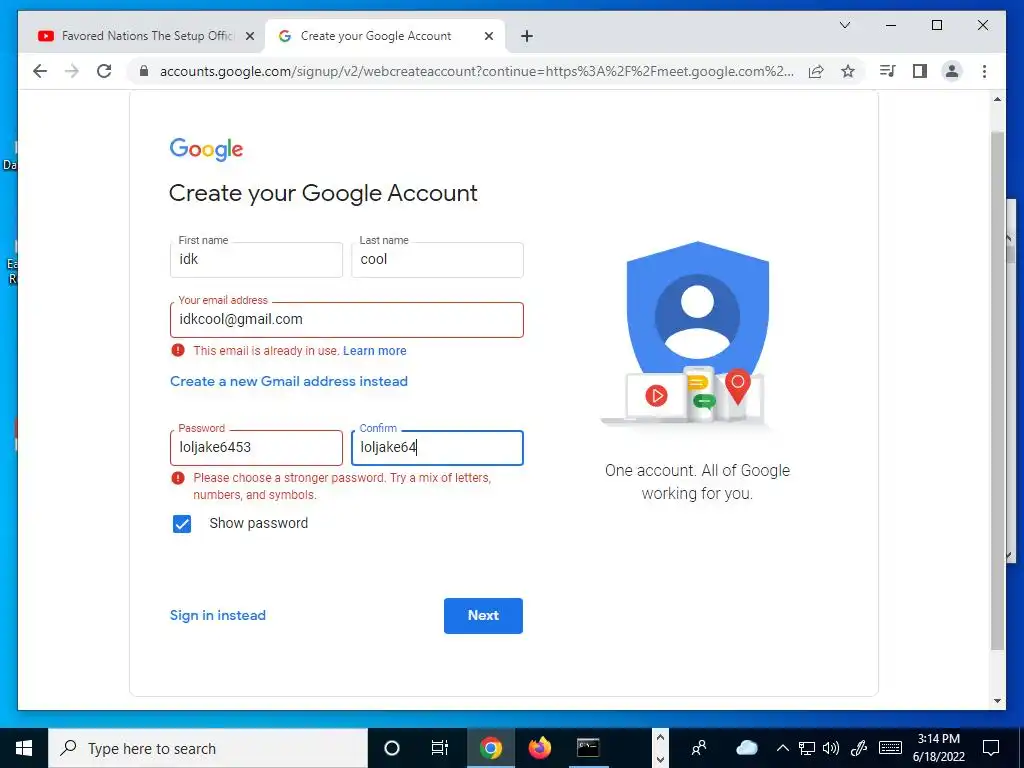1024x768 pixels.
Task: Toggle the browser side panel icon
Action: click(x=920, y=71)
